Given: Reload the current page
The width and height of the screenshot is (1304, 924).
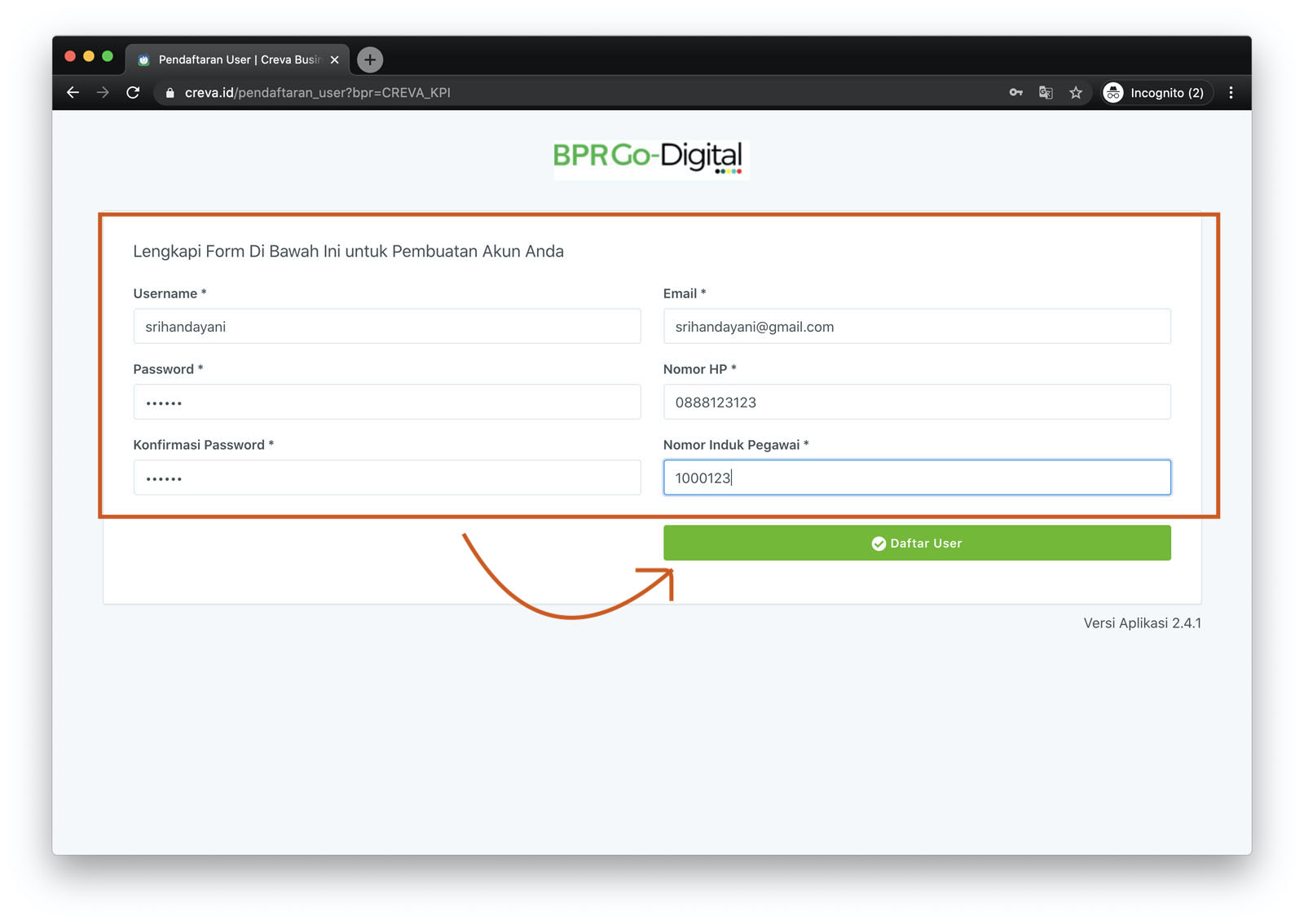Looking at the screenshot, I should coord(133,93).
